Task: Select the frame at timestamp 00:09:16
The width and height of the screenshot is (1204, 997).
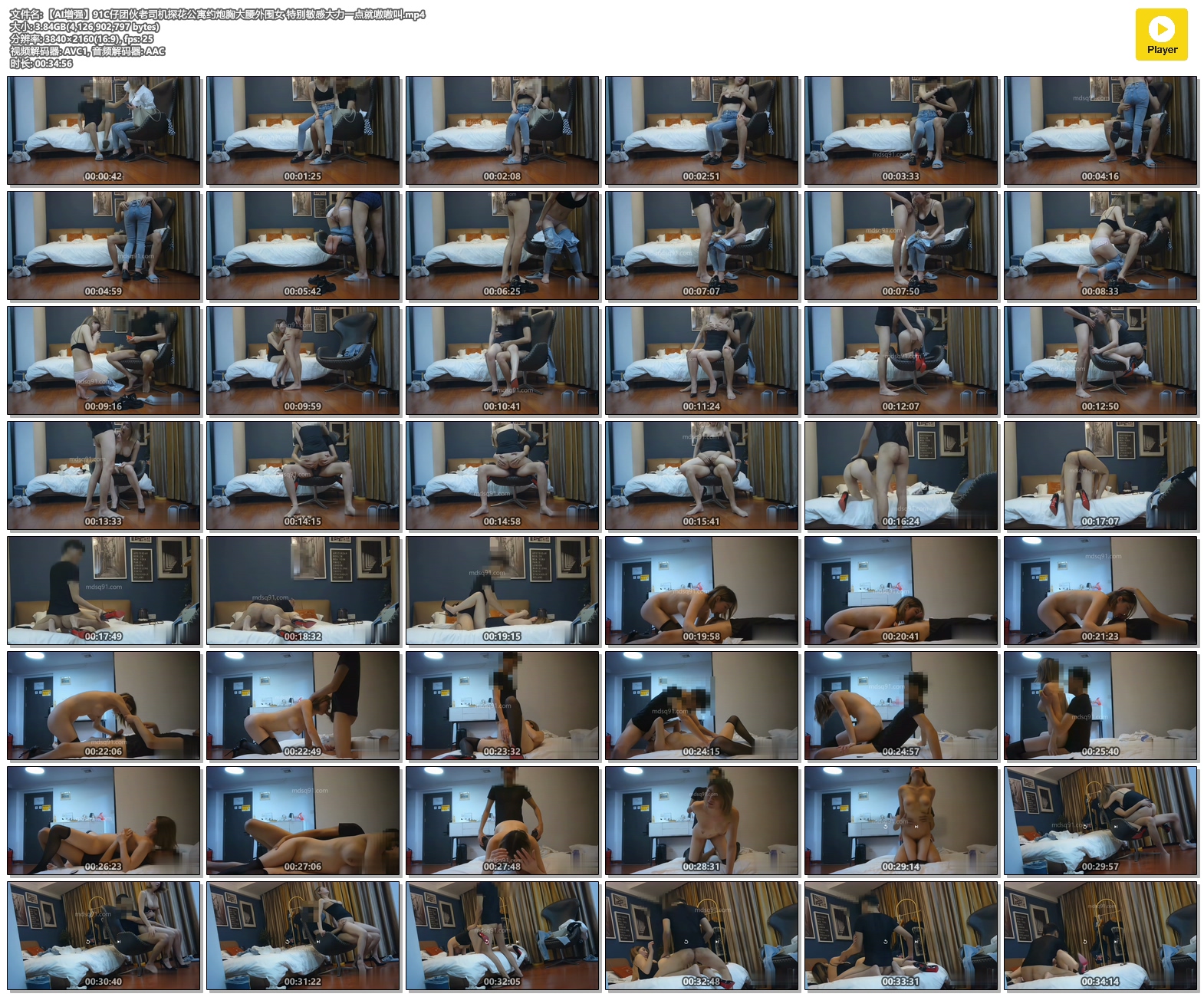Action: click(104, 360)
